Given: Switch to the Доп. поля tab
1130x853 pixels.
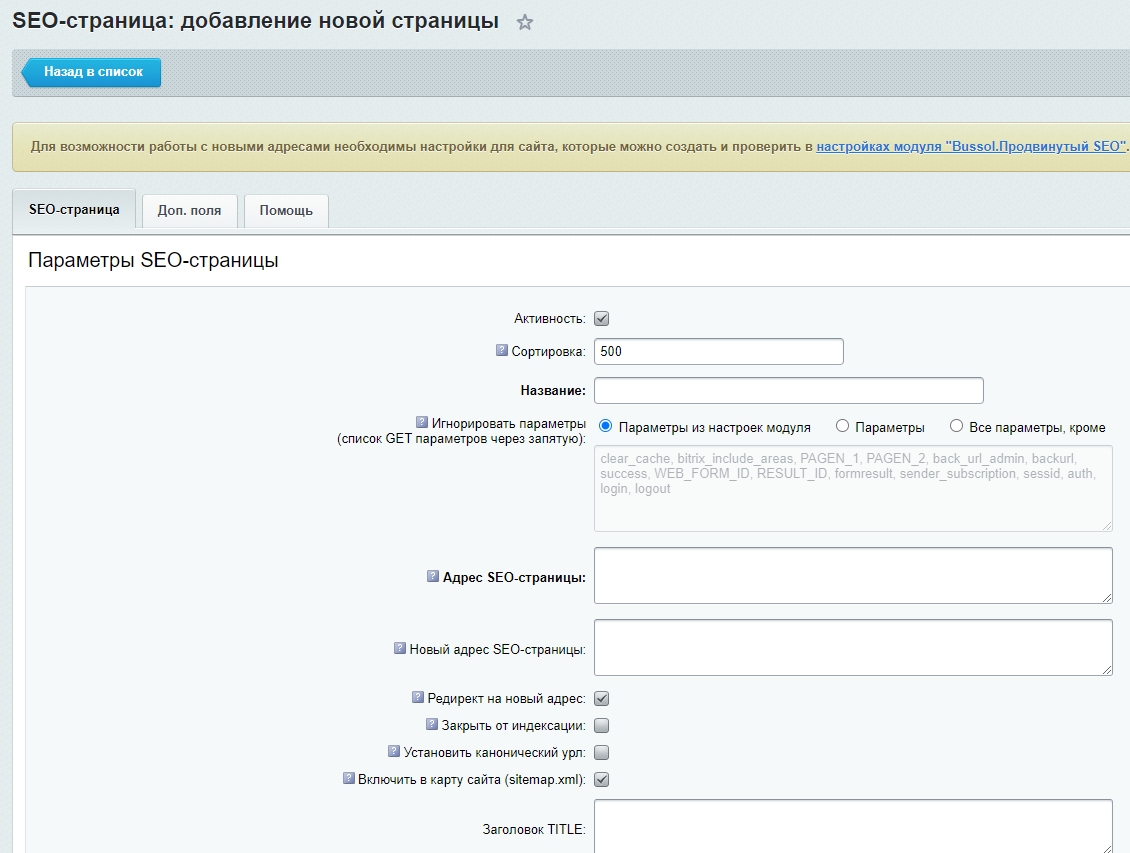Looking at the screenshot, I should coord(189,211).
